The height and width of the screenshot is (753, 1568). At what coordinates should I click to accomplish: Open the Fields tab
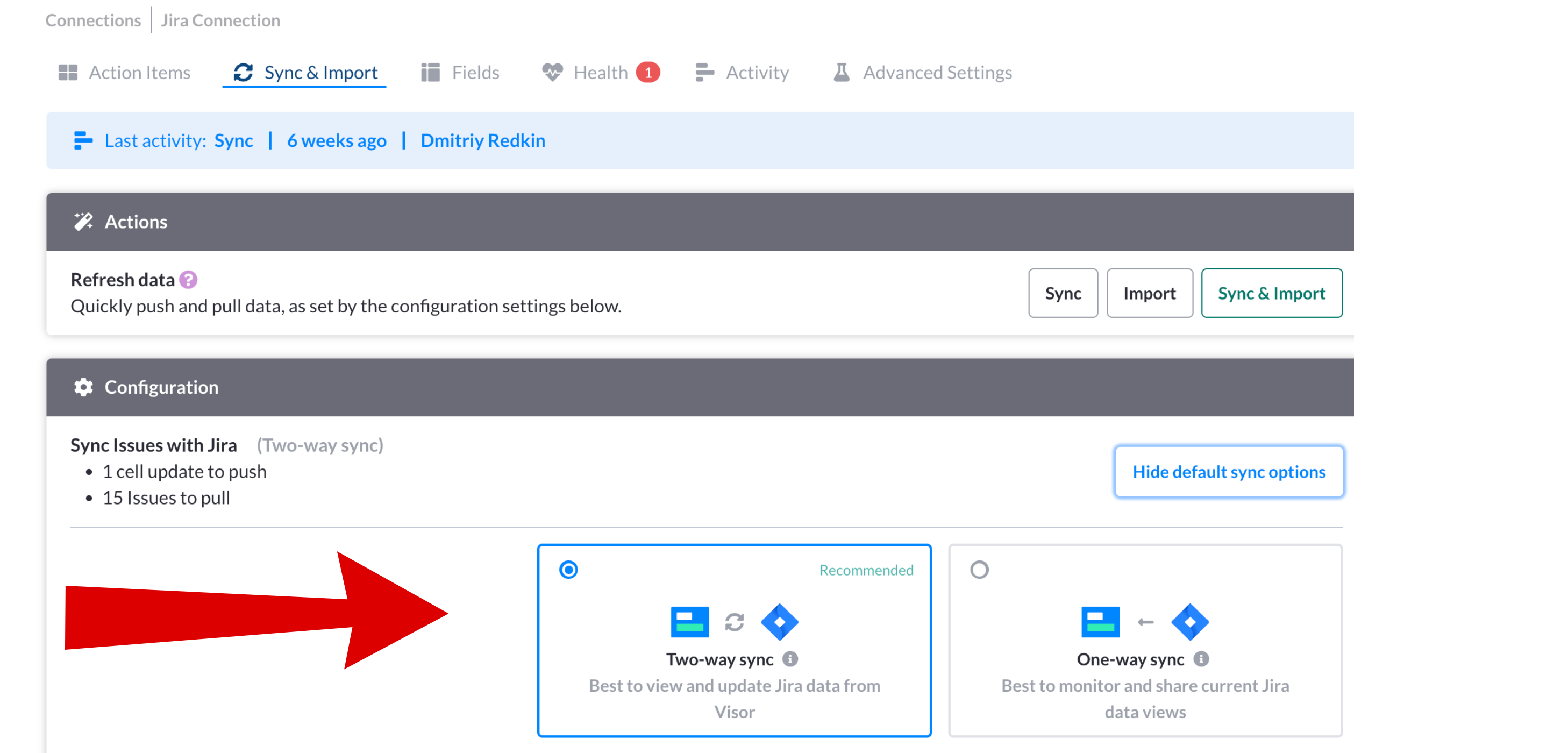click(x=460, y=73)
